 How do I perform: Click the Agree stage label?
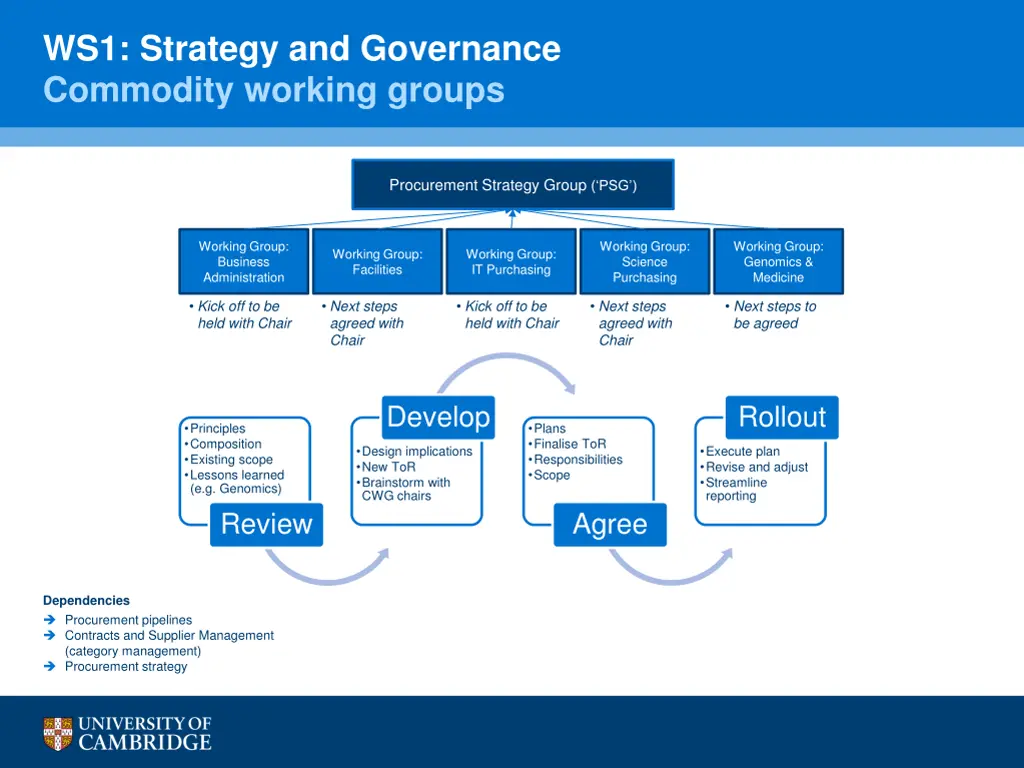[610, 524]
